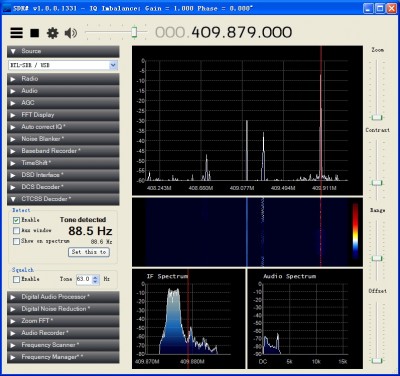Toggle the Show on spectrum checkbox
The height and width of the screenshot is (376, 400).
point(16,241)
